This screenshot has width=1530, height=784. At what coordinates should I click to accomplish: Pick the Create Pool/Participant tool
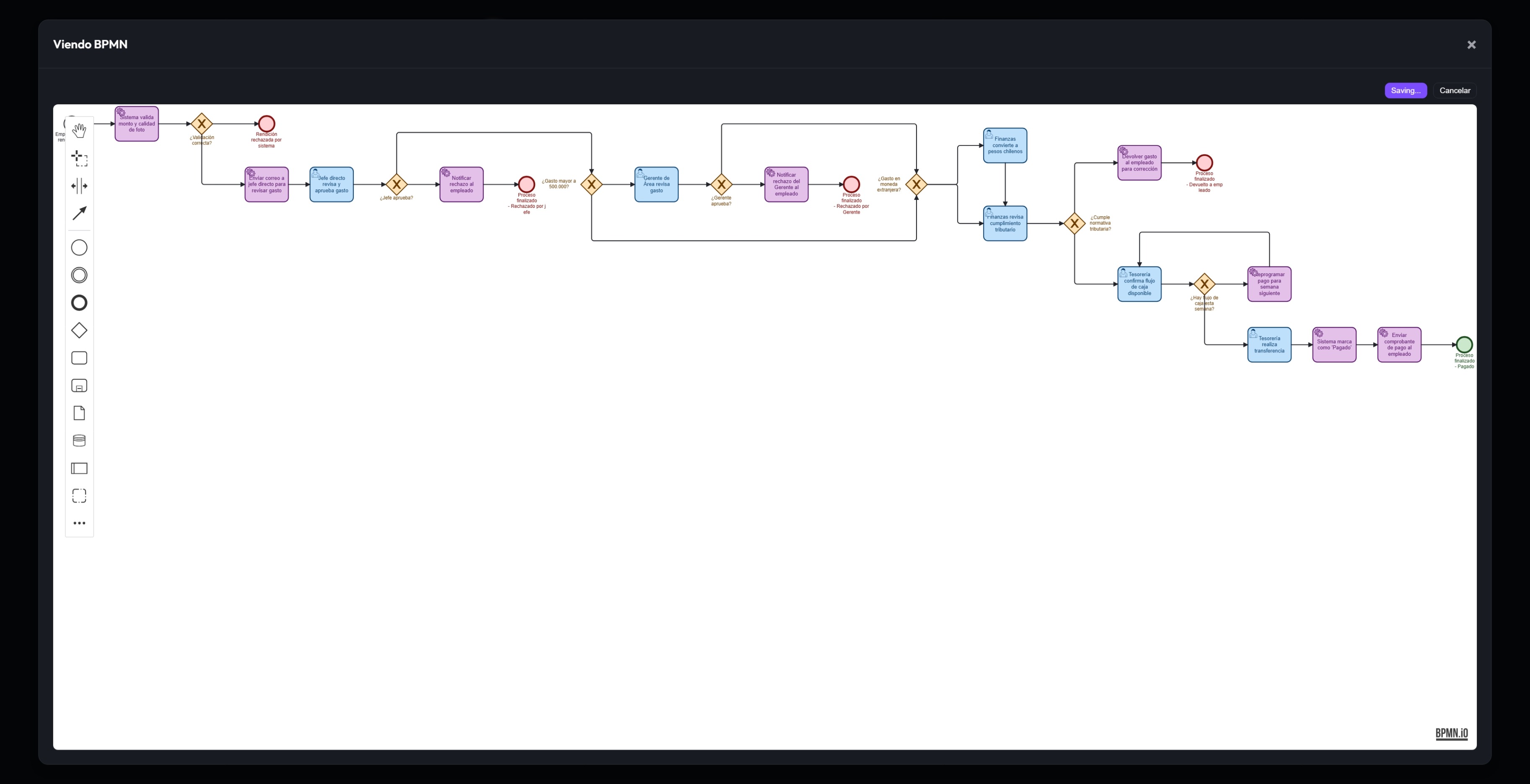[x=79, y=468]
